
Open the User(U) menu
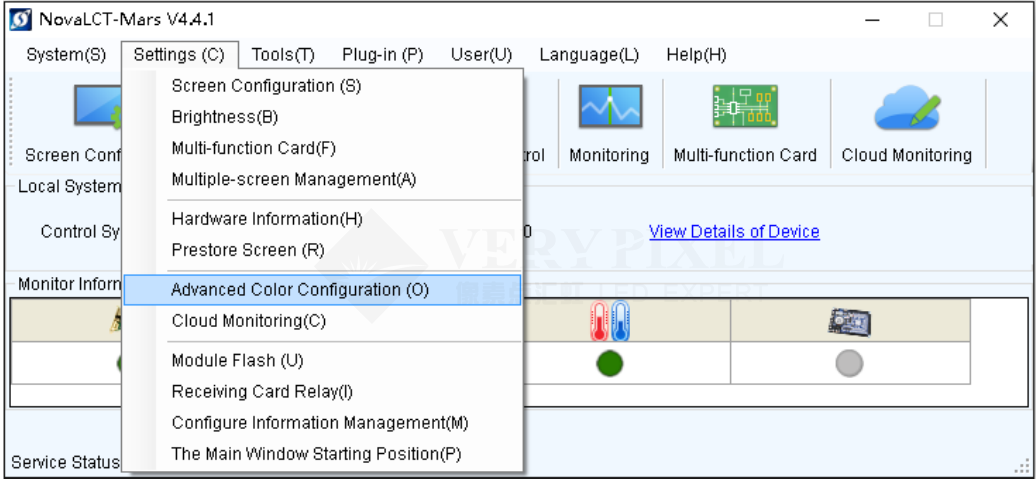[482, 56]
